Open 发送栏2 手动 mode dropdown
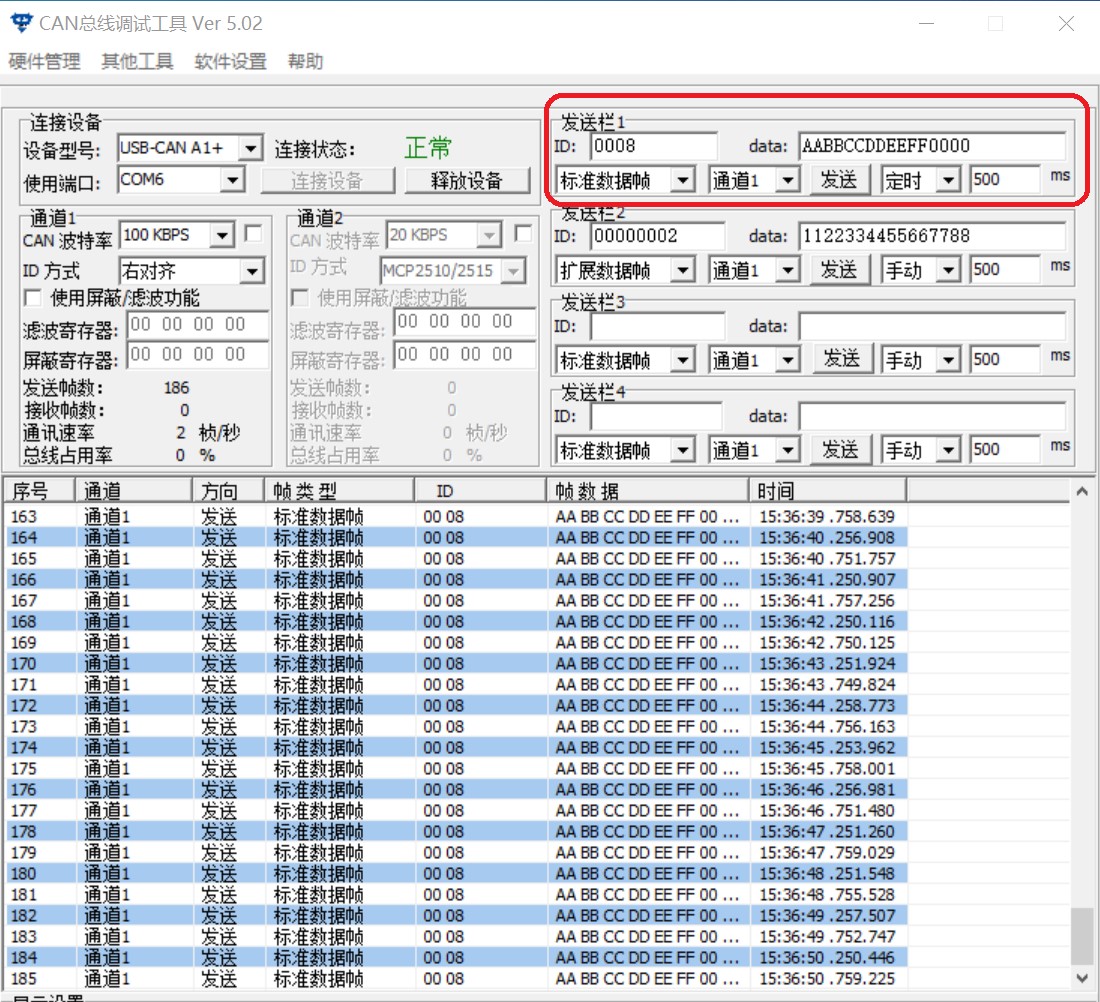This screenshot has width=1100, height=1002. click(948, 270)
